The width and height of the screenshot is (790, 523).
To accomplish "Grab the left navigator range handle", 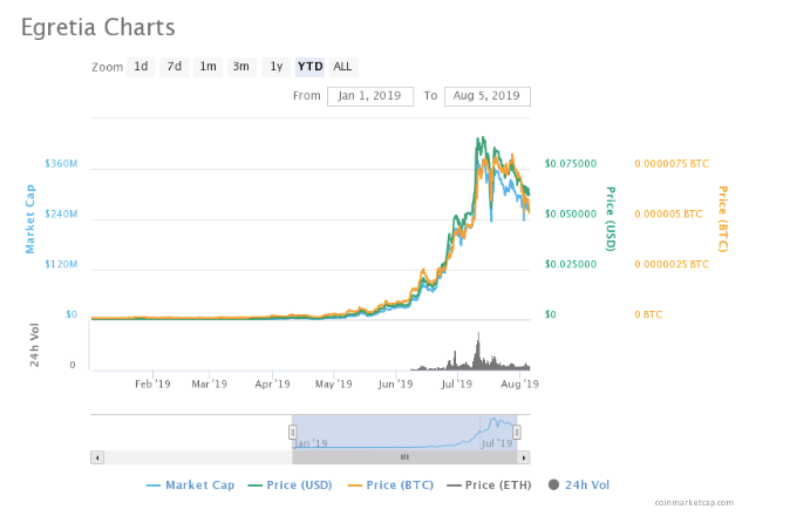I will [x=292, y=432].
